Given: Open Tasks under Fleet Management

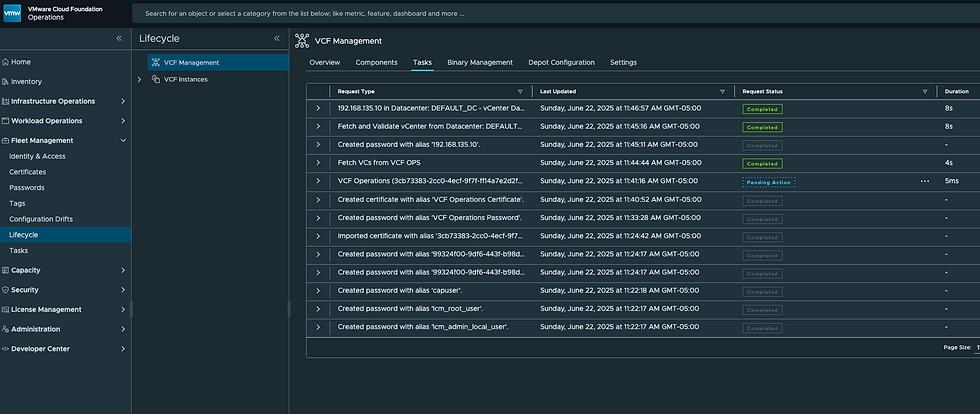Looking at the screenshot, I should tap(18, 251).
